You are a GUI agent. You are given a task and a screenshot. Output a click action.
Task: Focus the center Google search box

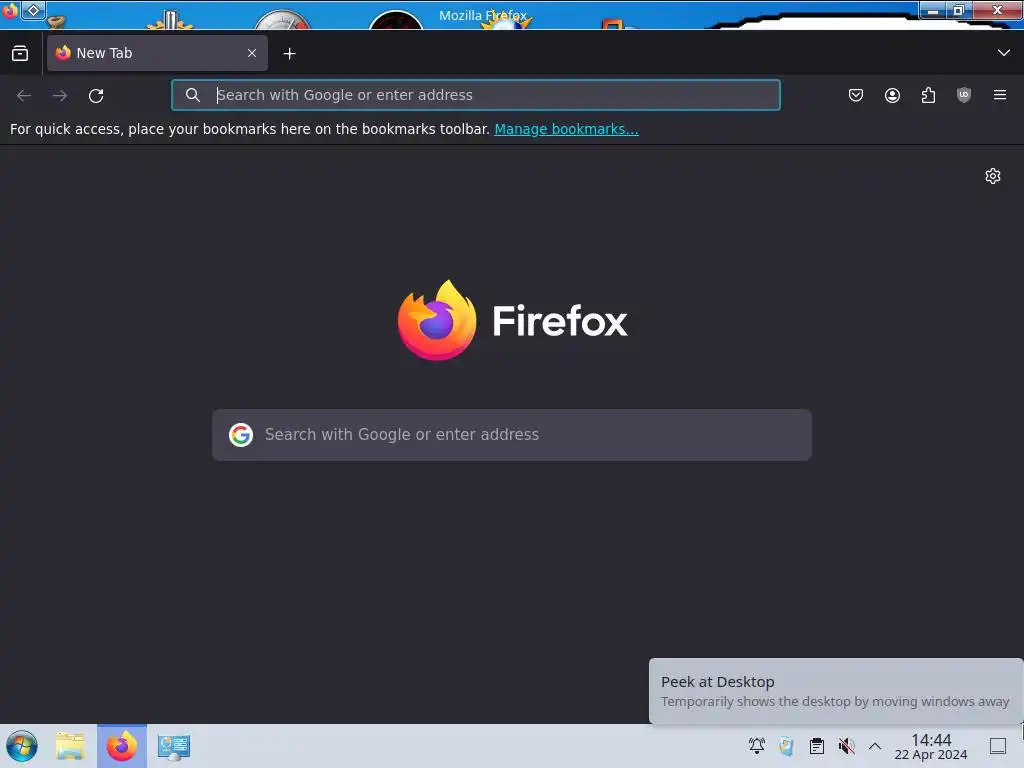coord(512,435)
